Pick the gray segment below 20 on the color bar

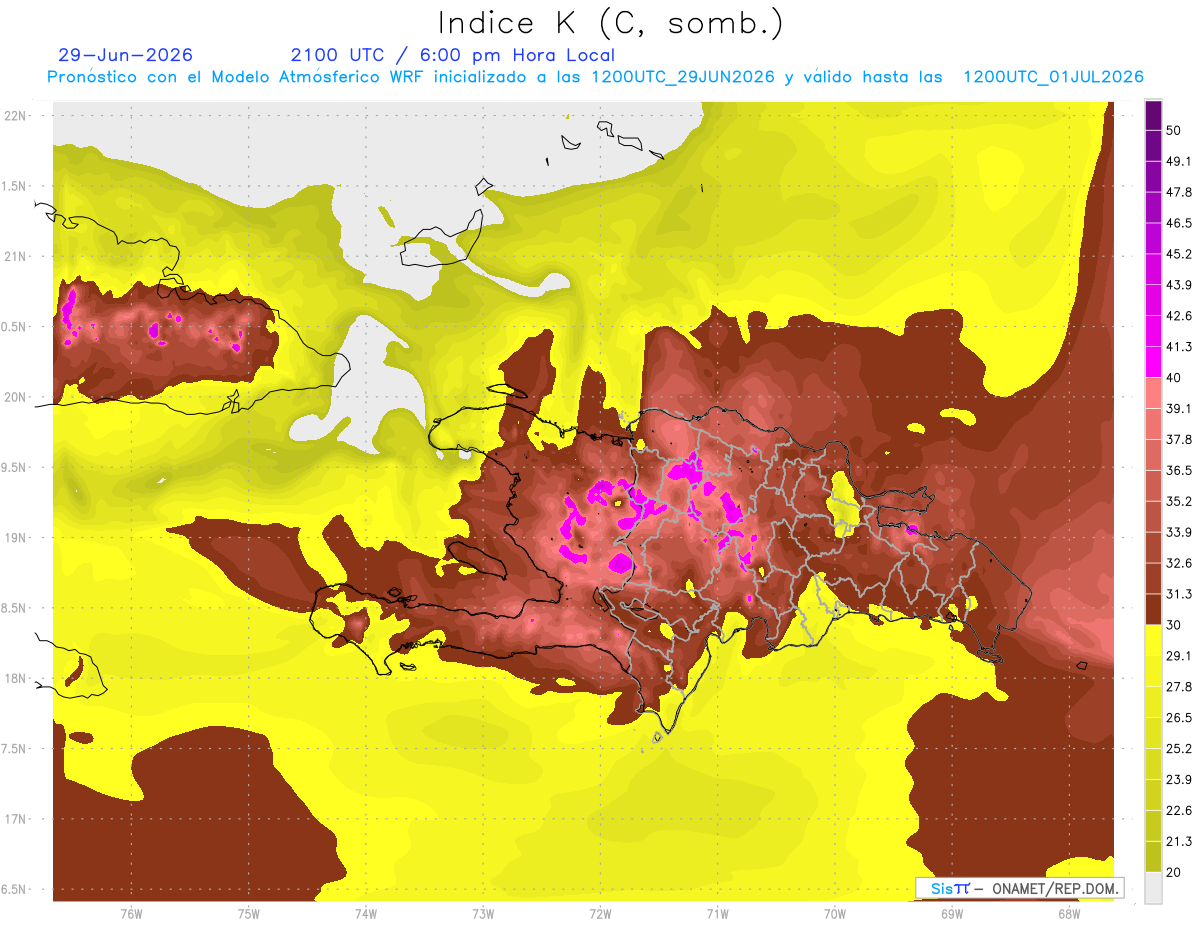[1153, 888]
